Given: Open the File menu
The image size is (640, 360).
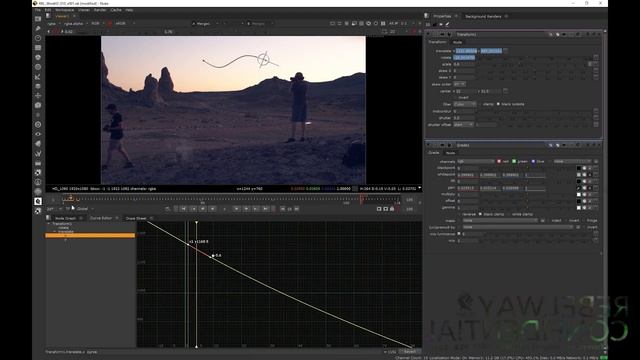Looking at the screenshot, I should [38, 10].
